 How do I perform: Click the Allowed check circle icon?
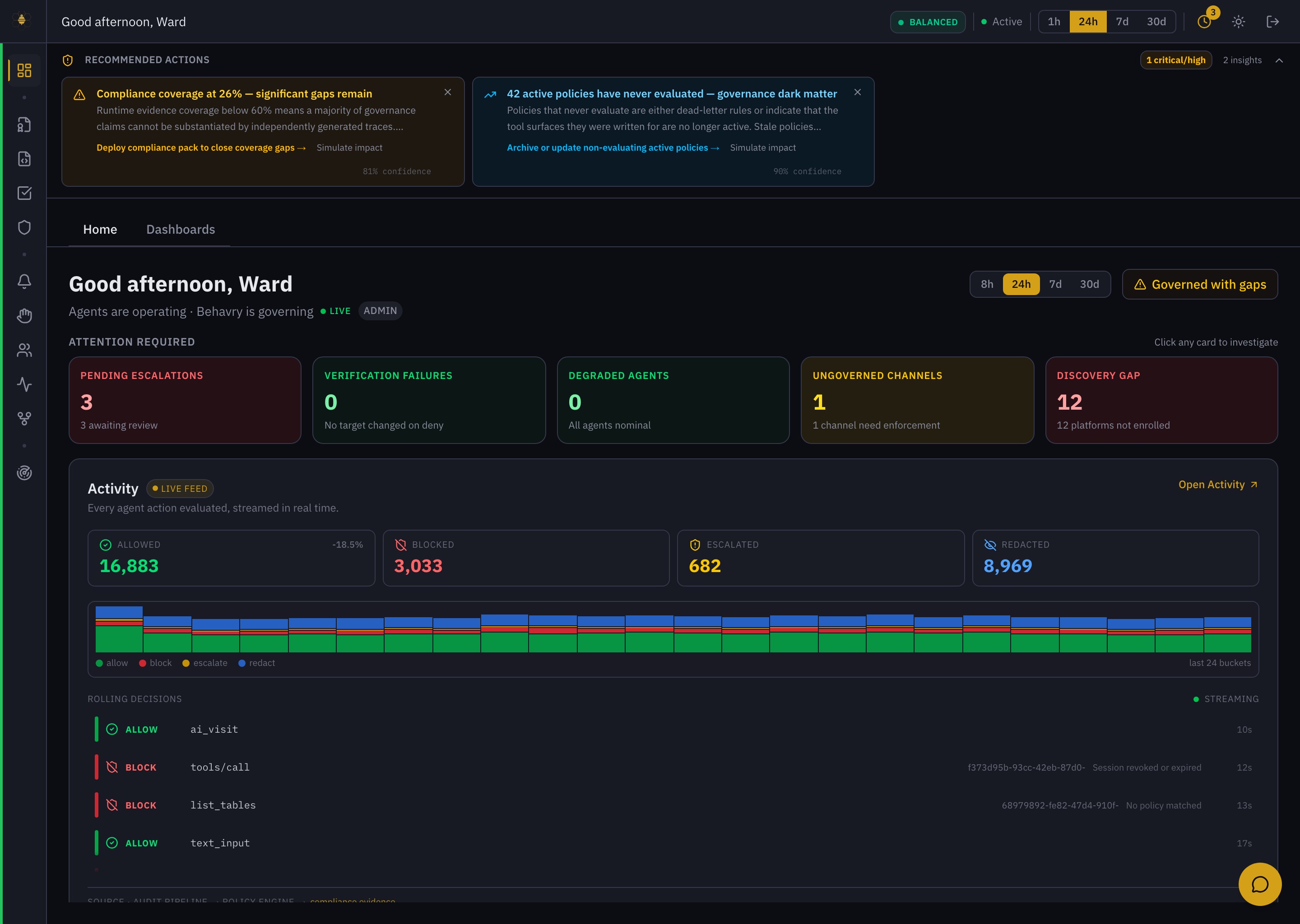[105, 545]
